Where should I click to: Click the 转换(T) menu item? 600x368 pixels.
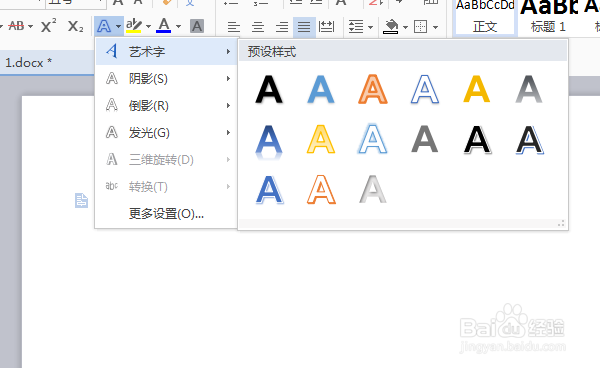166,187
